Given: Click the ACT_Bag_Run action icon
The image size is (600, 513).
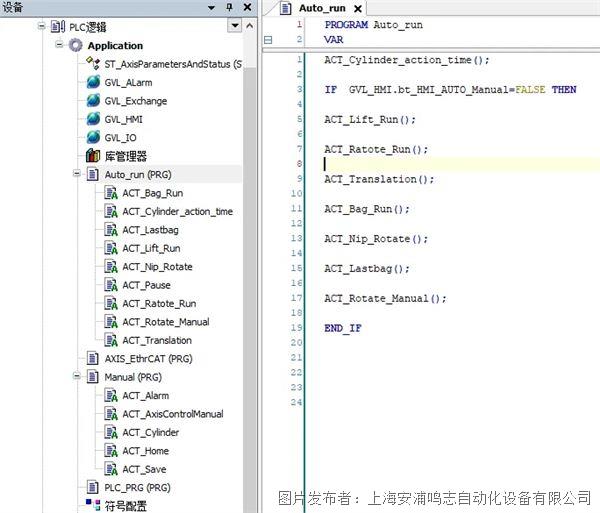Looking at the screenshot, I should 111,193.
